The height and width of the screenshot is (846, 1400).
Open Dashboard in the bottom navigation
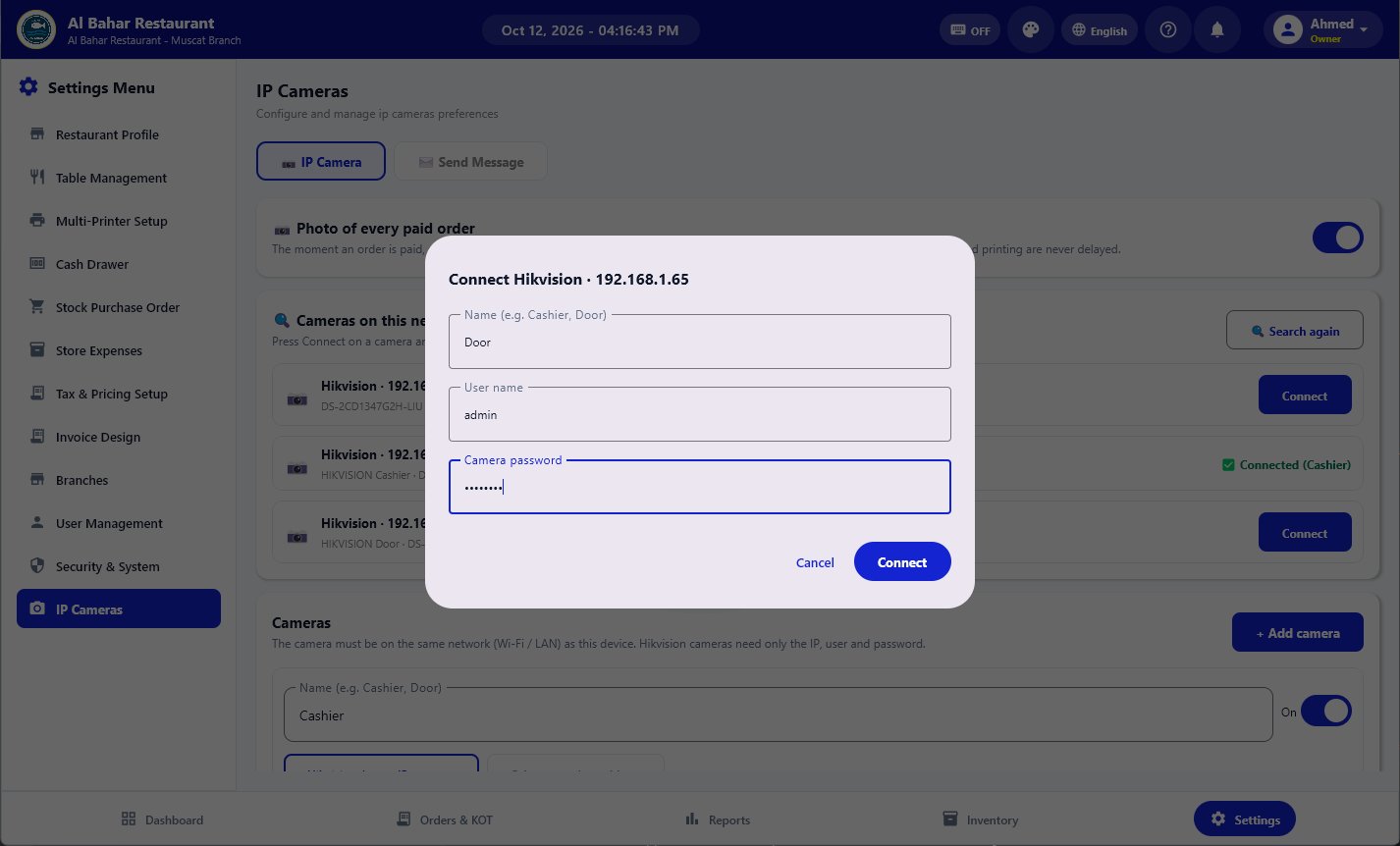(162, 820)
